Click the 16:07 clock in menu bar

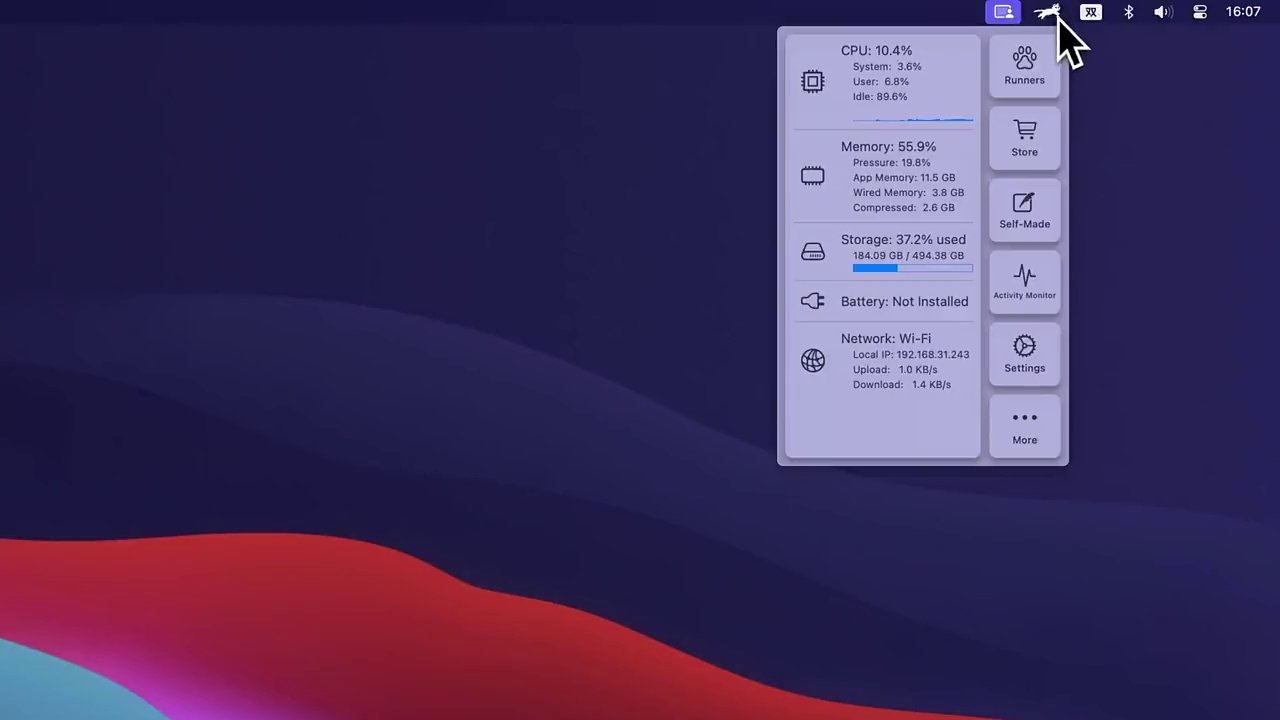(x=1243, y=12)
